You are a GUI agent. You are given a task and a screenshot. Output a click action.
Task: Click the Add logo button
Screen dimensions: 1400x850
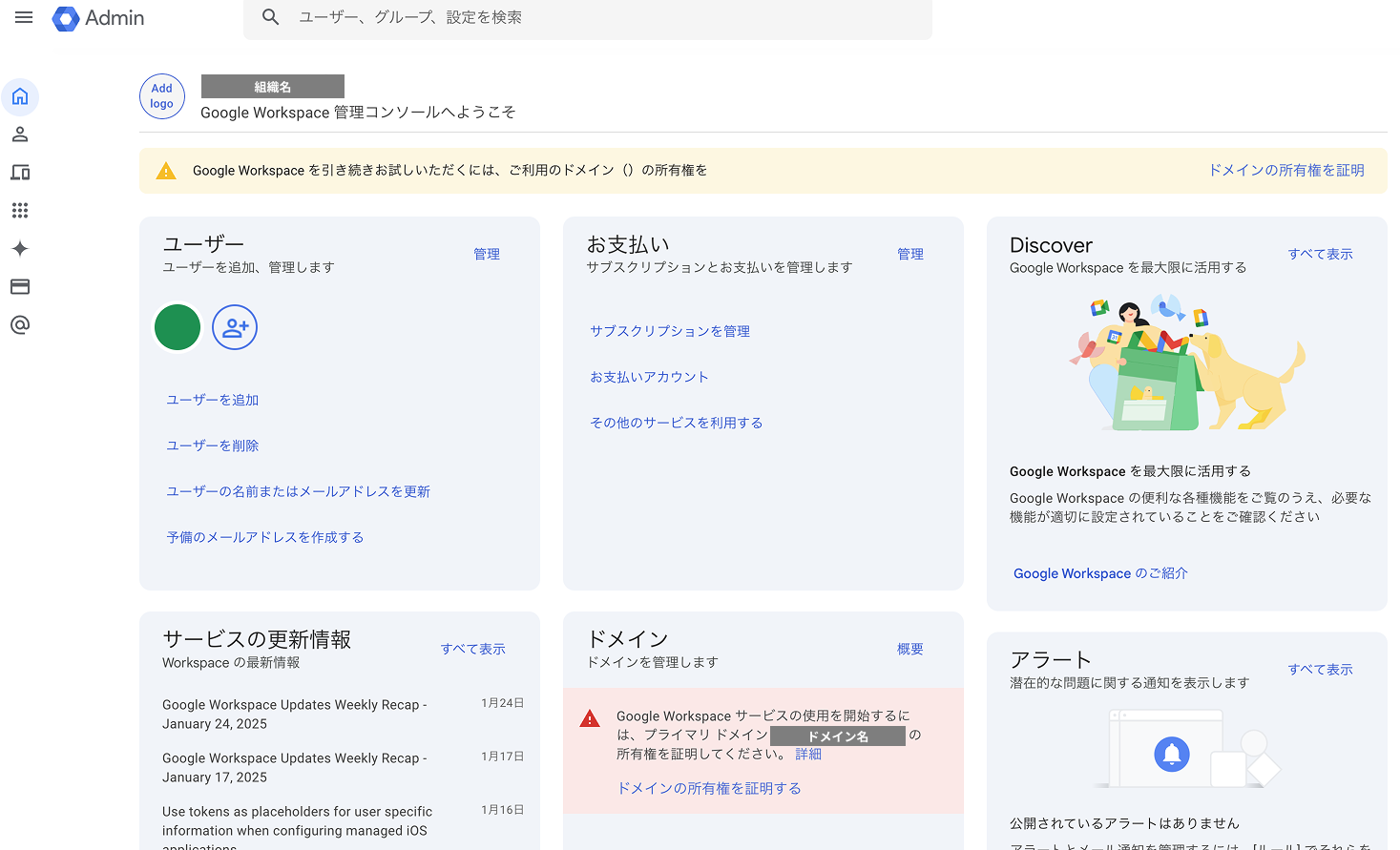click(161, 96)
